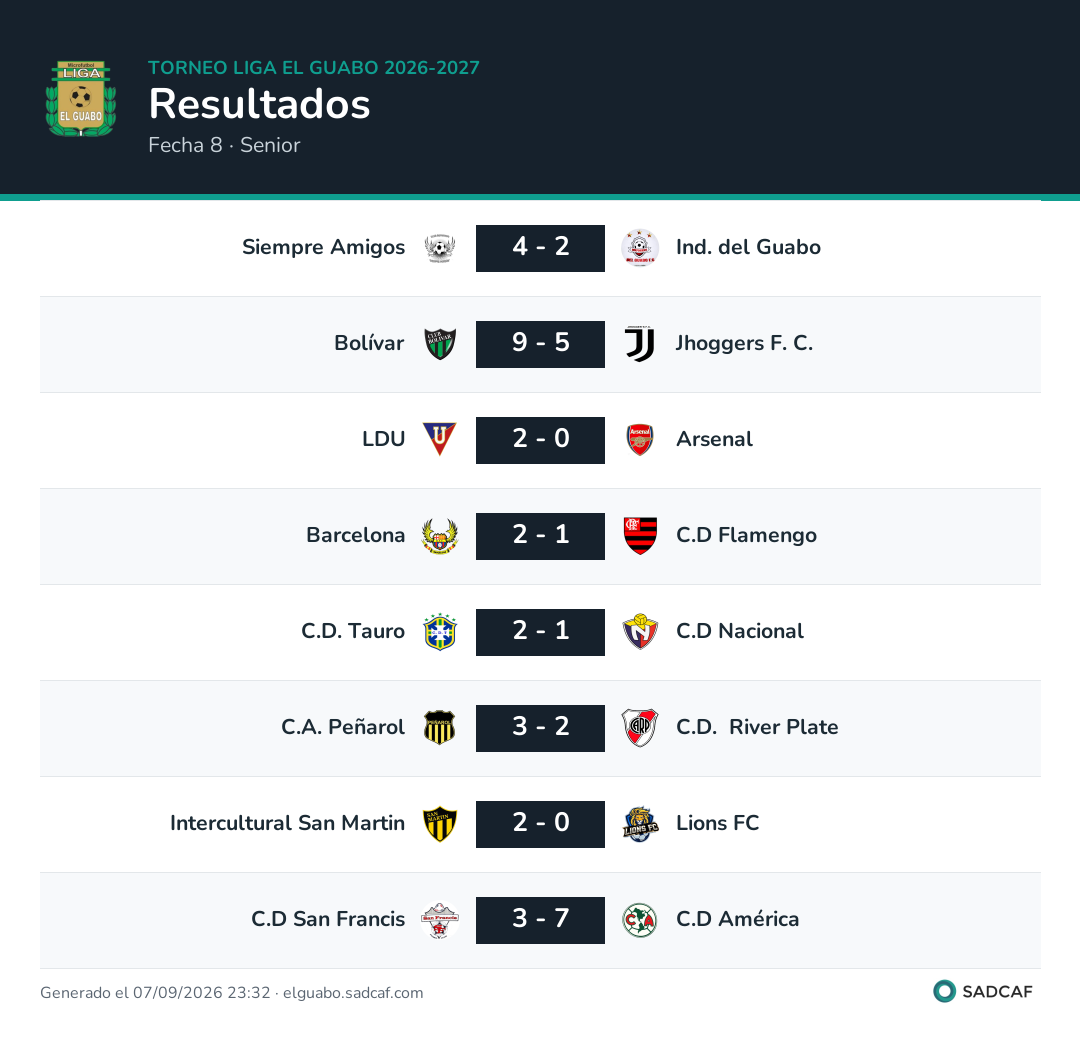Open the SADCAF logo in the footer
Image resolution: width=1080 pixels, height=1044 pixels.
pyautogui.click(x=983, y=992)
